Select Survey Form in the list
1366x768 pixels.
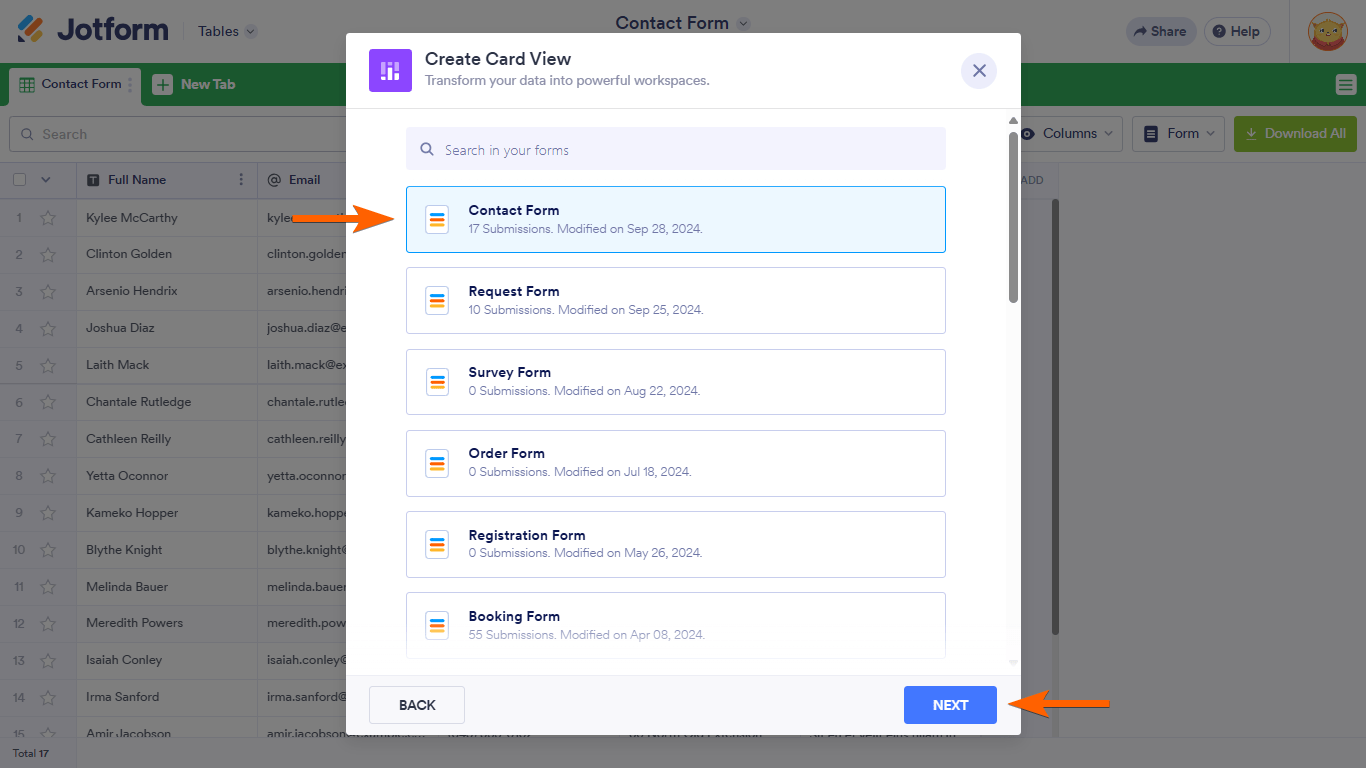(x=676, y=382)
